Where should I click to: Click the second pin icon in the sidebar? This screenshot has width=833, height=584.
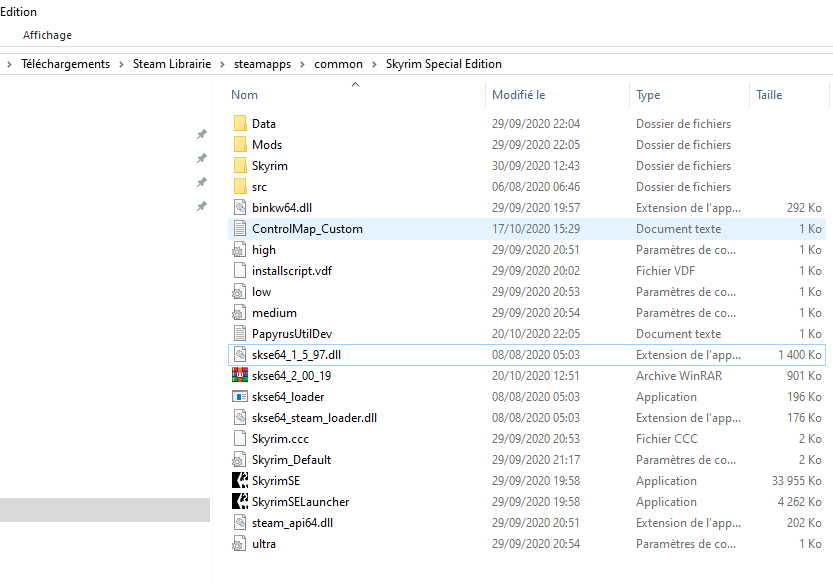point(201,158)
